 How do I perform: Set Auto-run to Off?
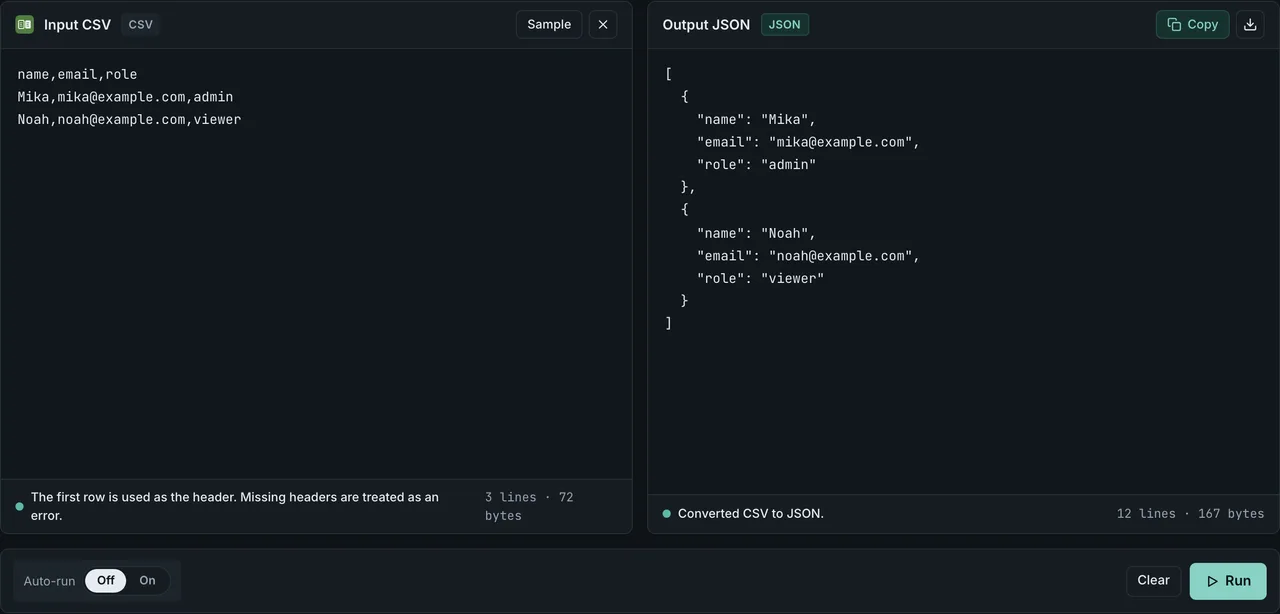pyautogui.click(x=105, y=581)
